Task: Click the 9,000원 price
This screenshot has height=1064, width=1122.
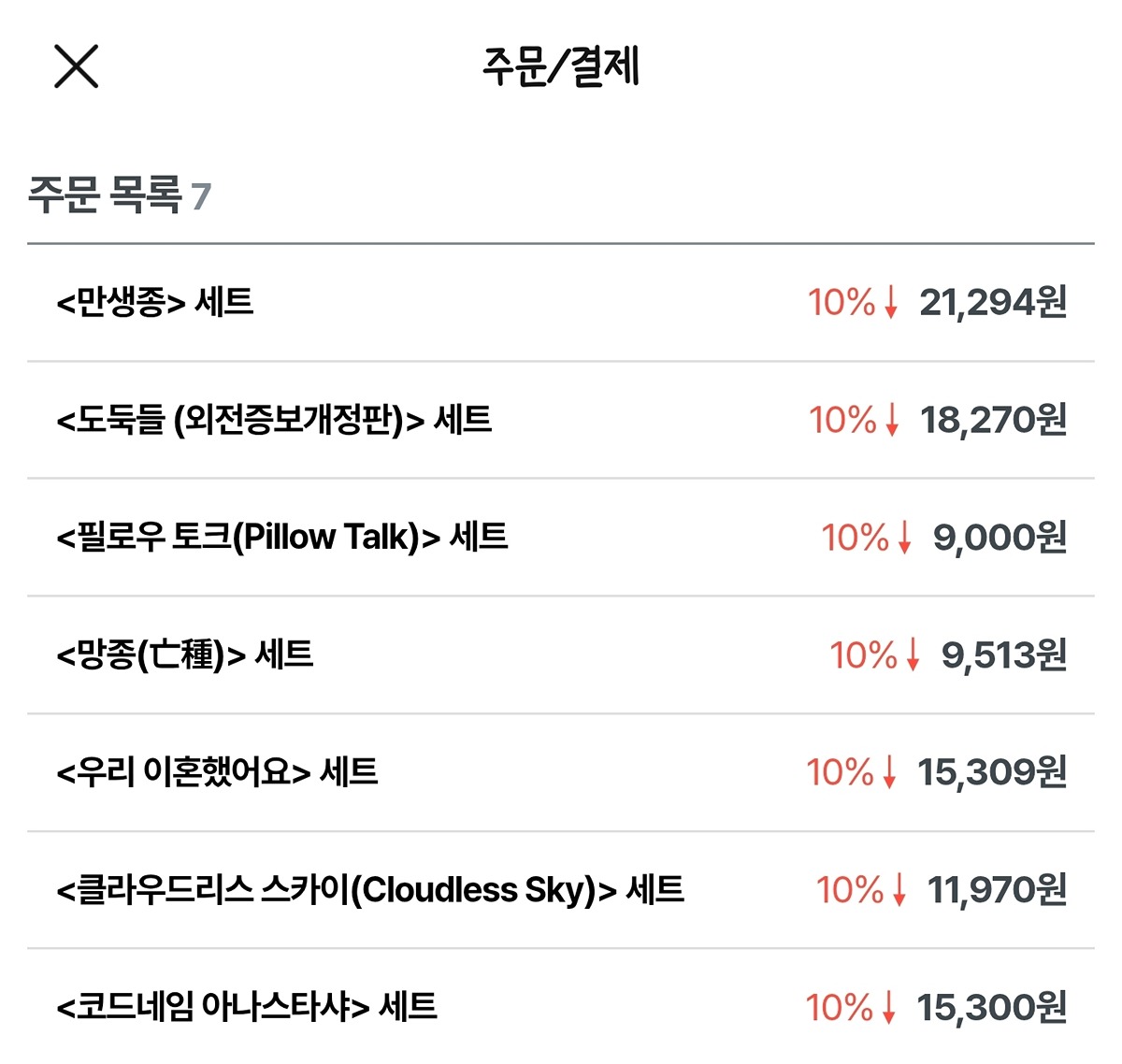Action: 1000,538
